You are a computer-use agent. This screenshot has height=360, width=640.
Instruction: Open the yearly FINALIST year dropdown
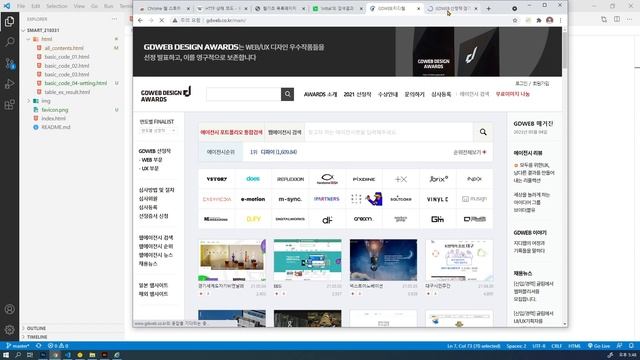[158, 131]
